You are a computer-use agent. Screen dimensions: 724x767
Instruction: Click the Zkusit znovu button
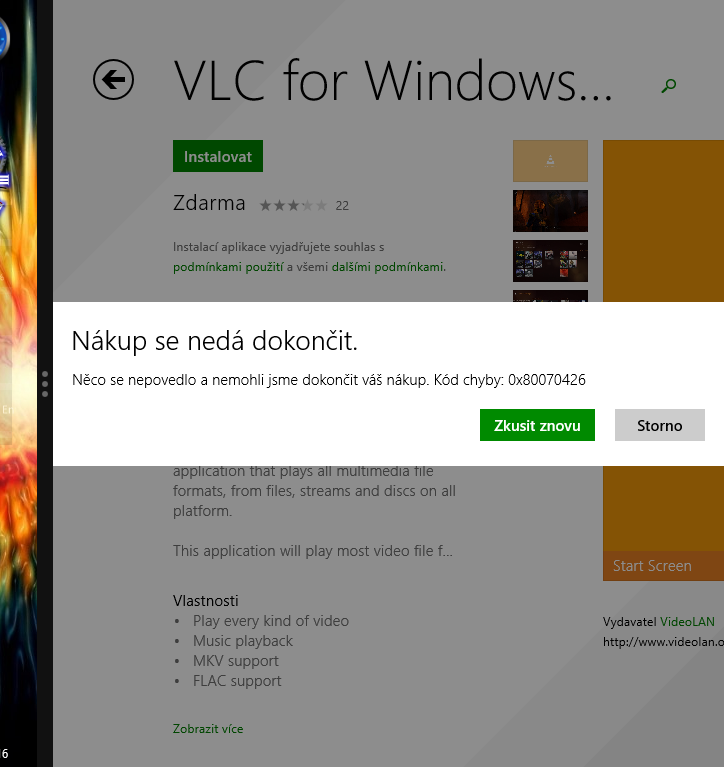537,425
